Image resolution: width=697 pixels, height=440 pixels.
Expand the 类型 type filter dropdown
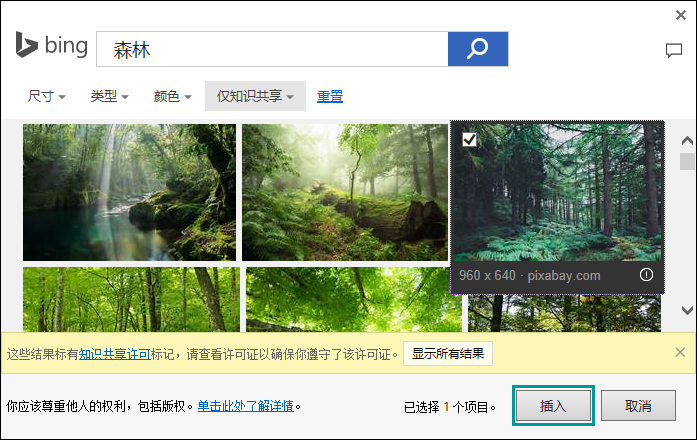pyautogui.click(x=109, y=97)
